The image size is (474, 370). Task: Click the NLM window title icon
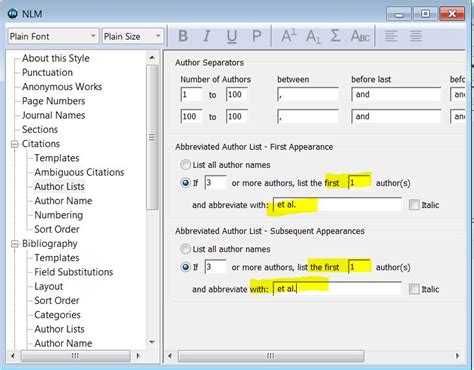coord(13,13)
